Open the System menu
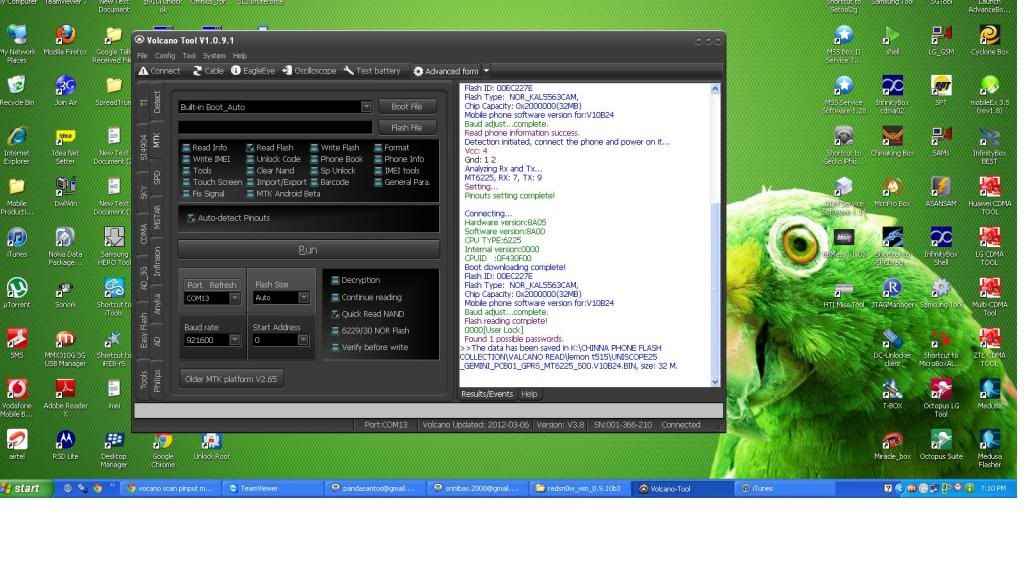Image resolution: width=1024 pixels, height=576 pixels. (x=214, y=56)
